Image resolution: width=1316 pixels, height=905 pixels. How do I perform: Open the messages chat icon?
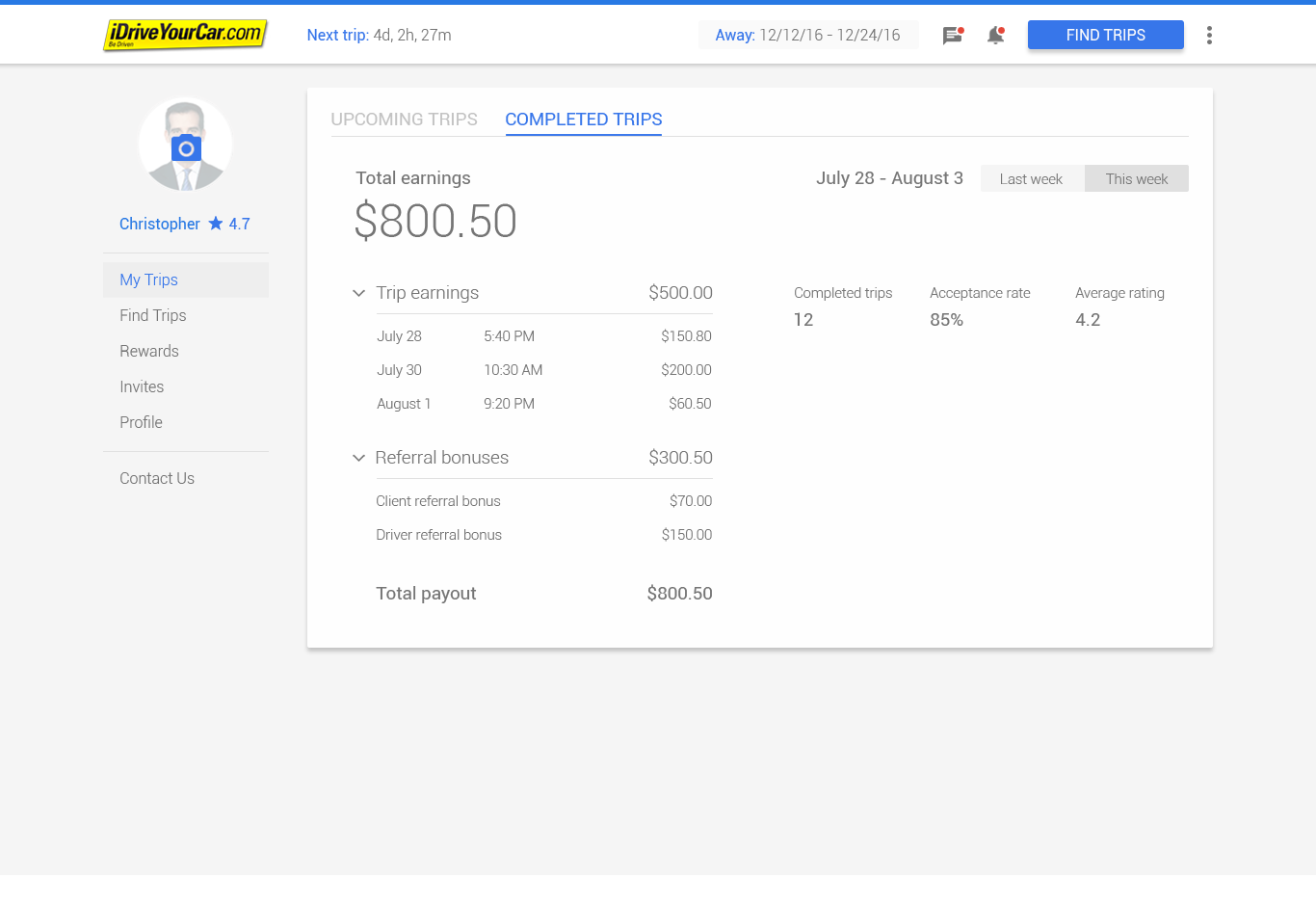click(952, 36)
